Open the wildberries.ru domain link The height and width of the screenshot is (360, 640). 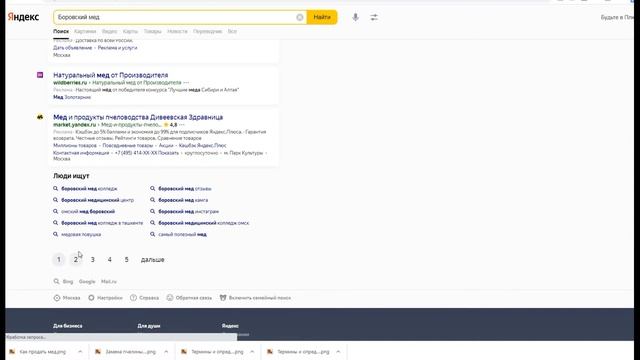tap(70, 82)
